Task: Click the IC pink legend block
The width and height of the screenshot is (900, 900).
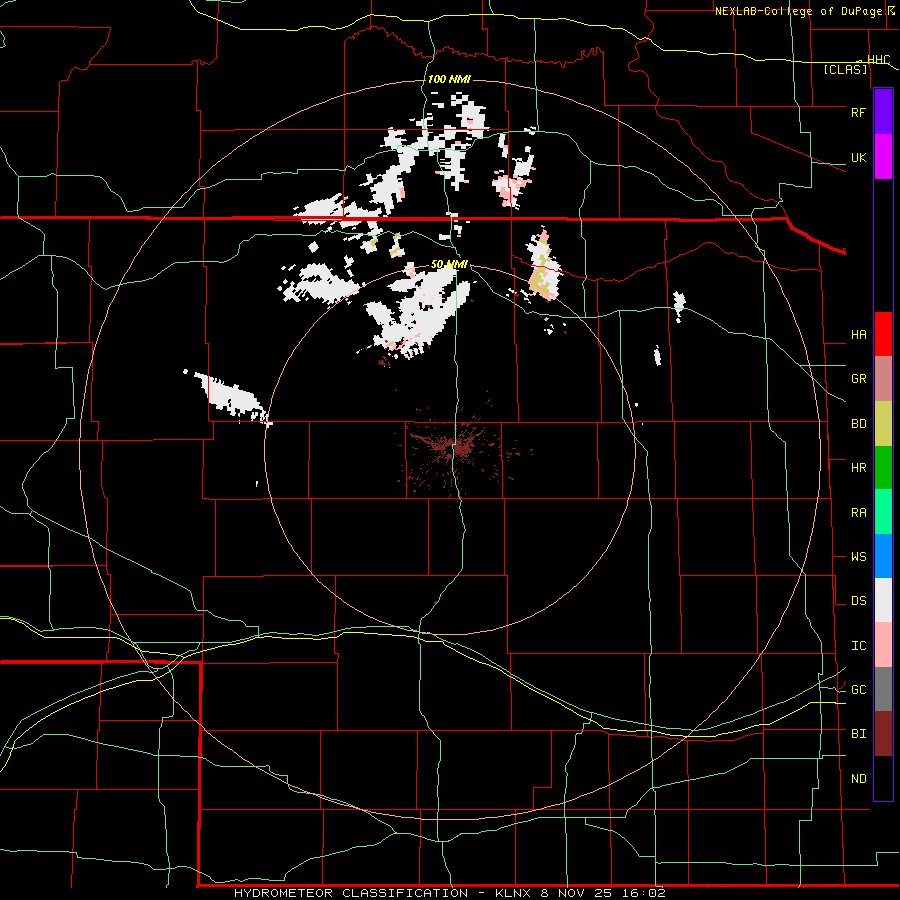Action: click(883, 645)
